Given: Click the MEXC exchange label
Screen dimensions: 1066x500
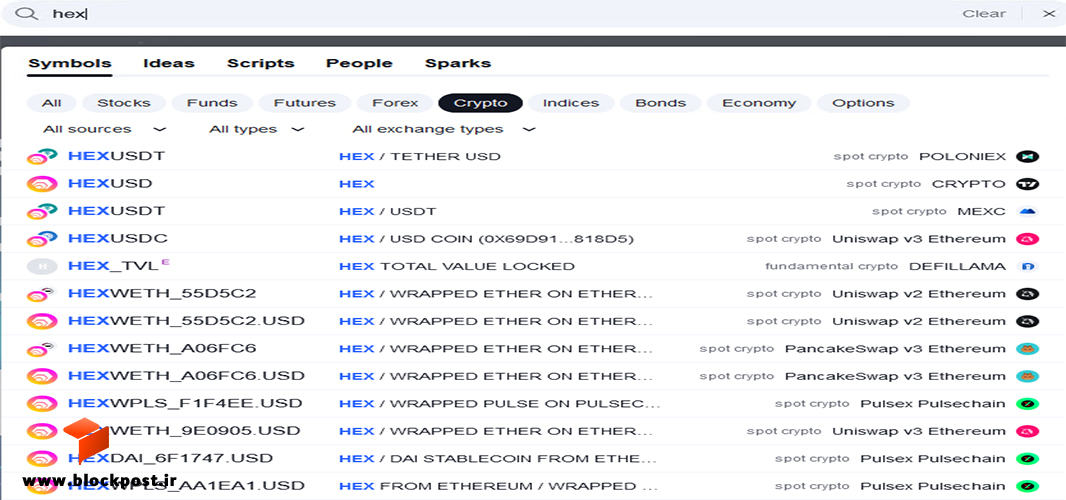Looking at the screenshot, I should 981,212.
